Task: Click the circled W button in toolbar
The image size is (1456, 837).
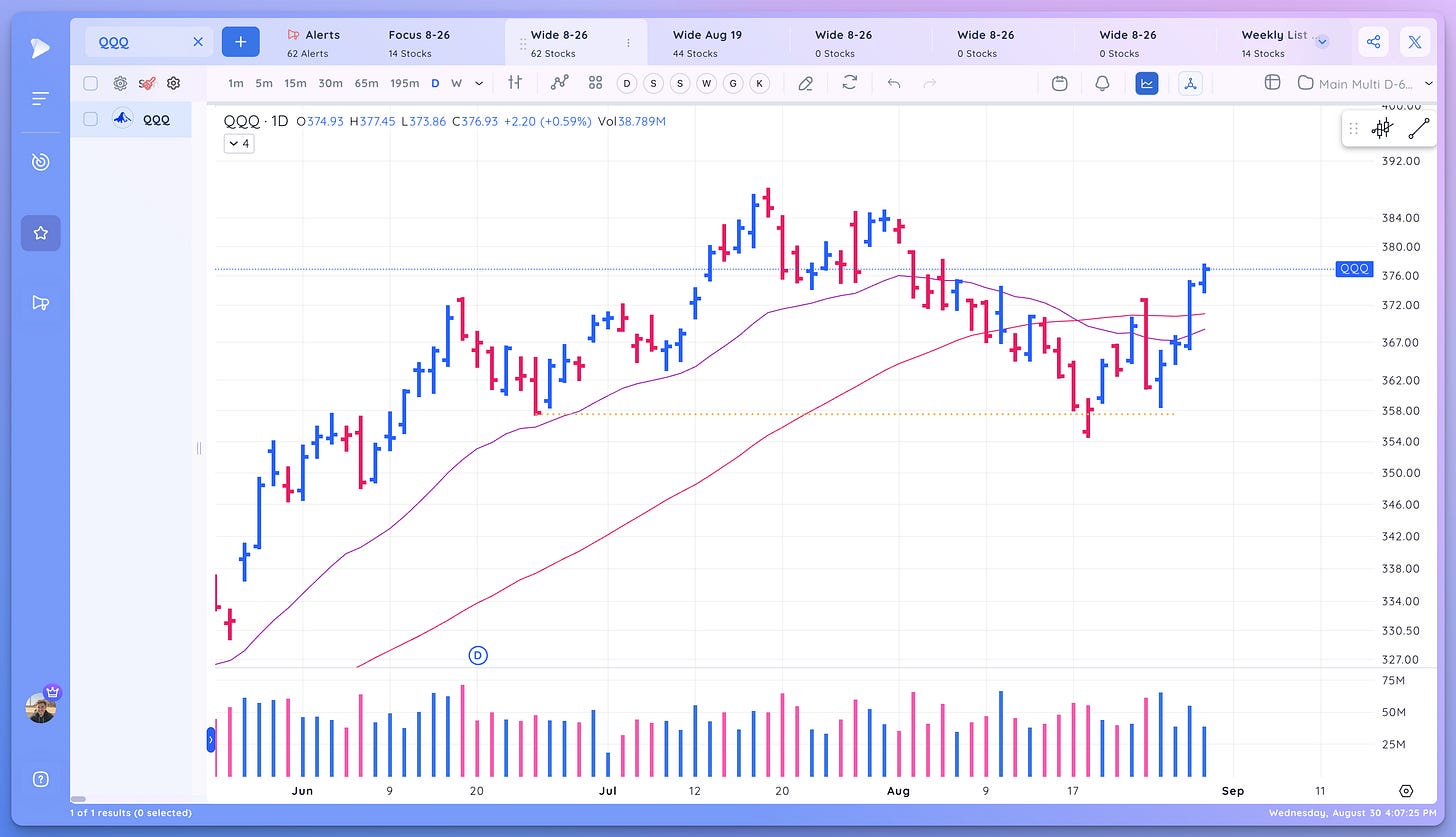Action: click(707, 83)
